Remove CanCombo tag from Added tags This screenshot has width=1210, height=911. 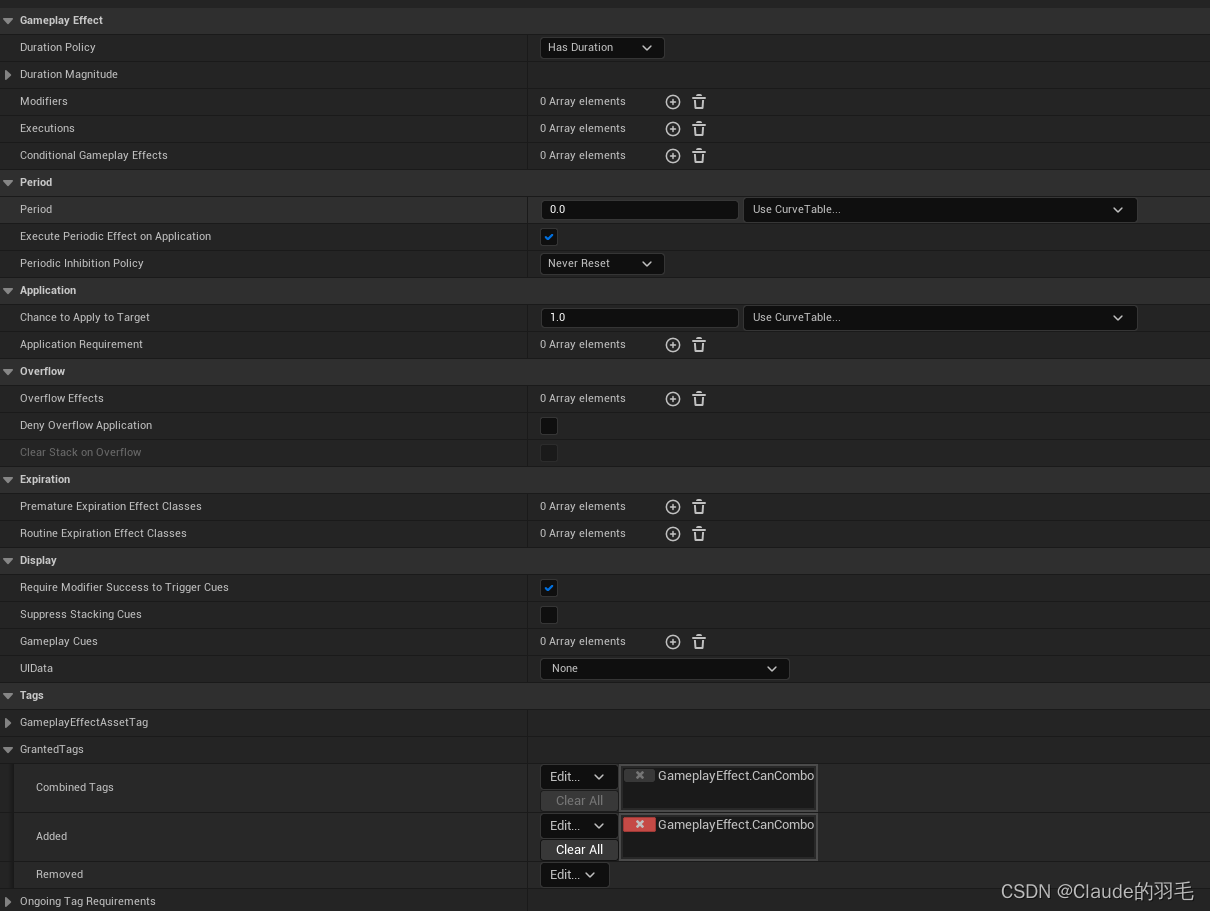pyautogui.click(x=639, y=825)
